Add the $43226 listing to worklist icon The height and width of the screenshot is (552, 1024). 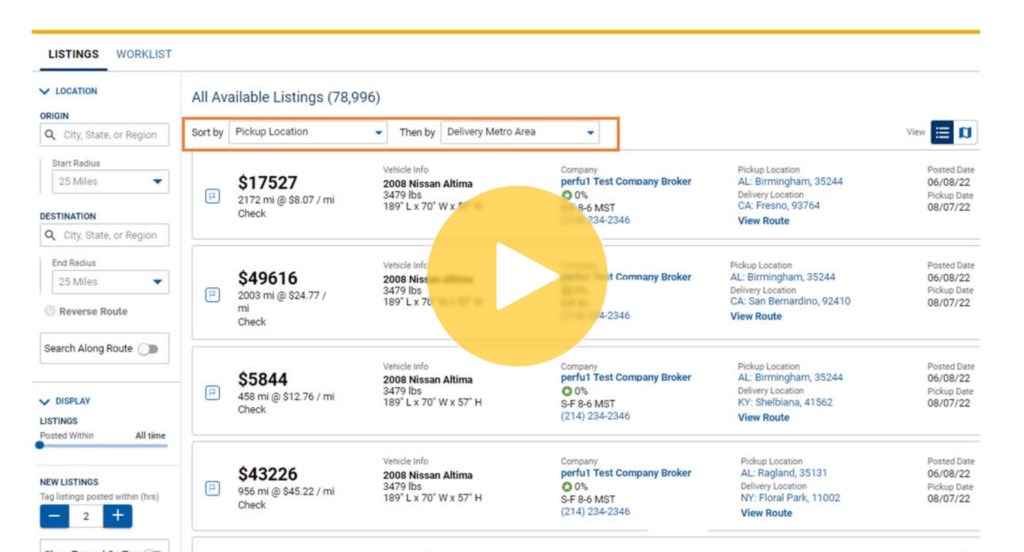213,488
